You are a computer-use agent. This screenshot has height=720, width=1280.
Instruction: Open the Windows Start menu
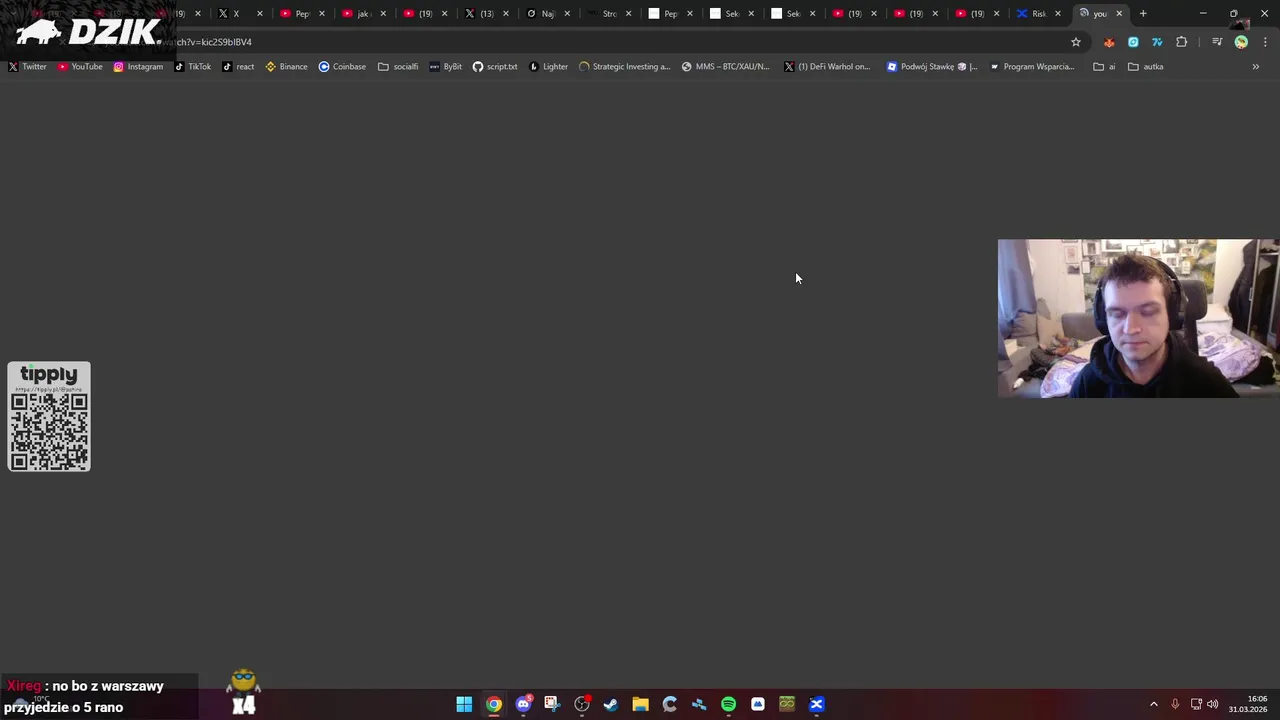(464, 704)
